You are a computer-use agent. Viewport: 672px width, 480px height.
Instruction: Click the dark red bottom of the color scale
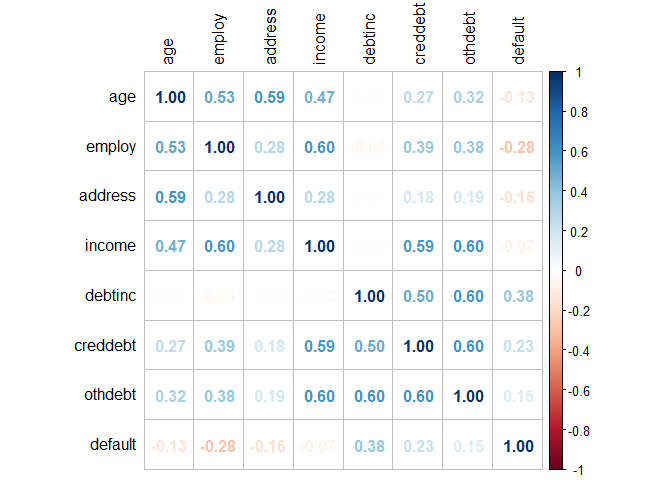point(558,463)
